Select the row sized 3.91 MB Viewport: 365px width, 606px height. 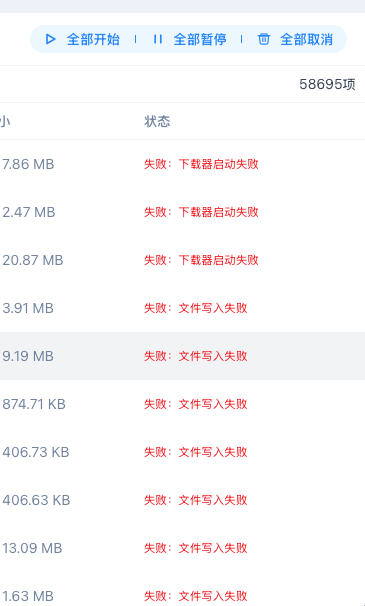(x=182, y=308)
